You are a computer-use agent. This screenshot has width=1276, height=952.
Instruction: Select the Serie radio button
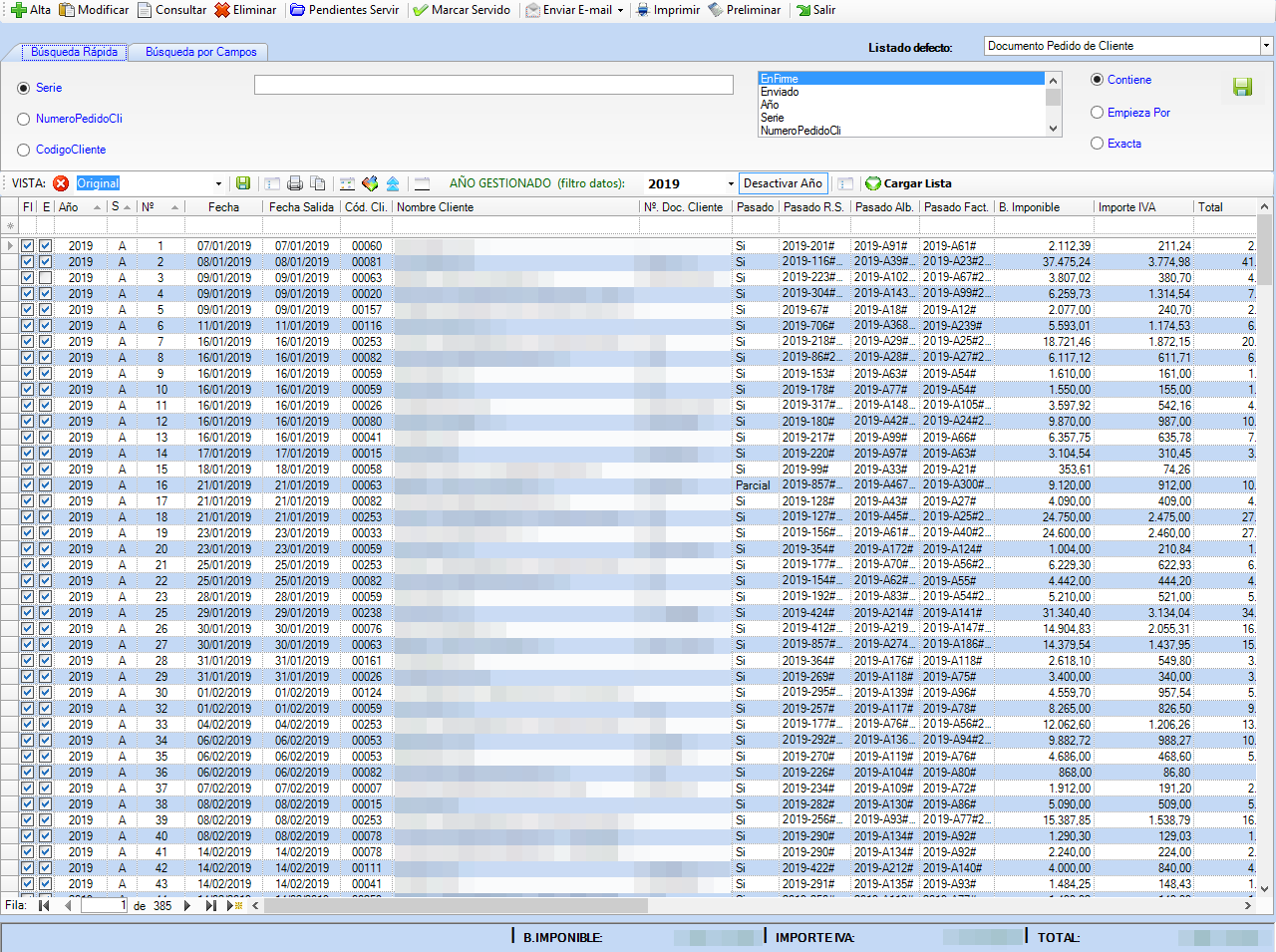tap(24, 88)
